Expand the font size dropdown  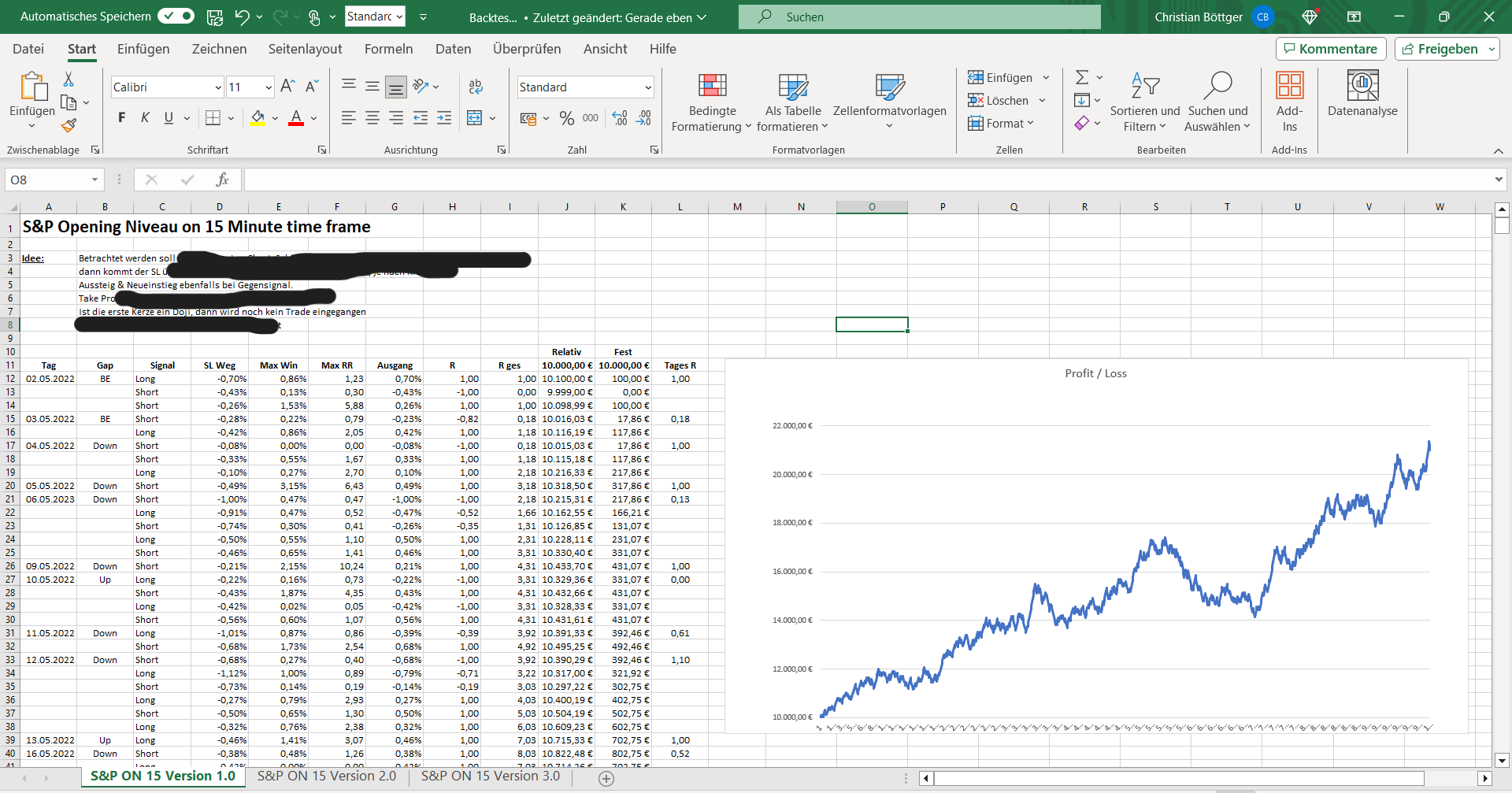point(268,87)
